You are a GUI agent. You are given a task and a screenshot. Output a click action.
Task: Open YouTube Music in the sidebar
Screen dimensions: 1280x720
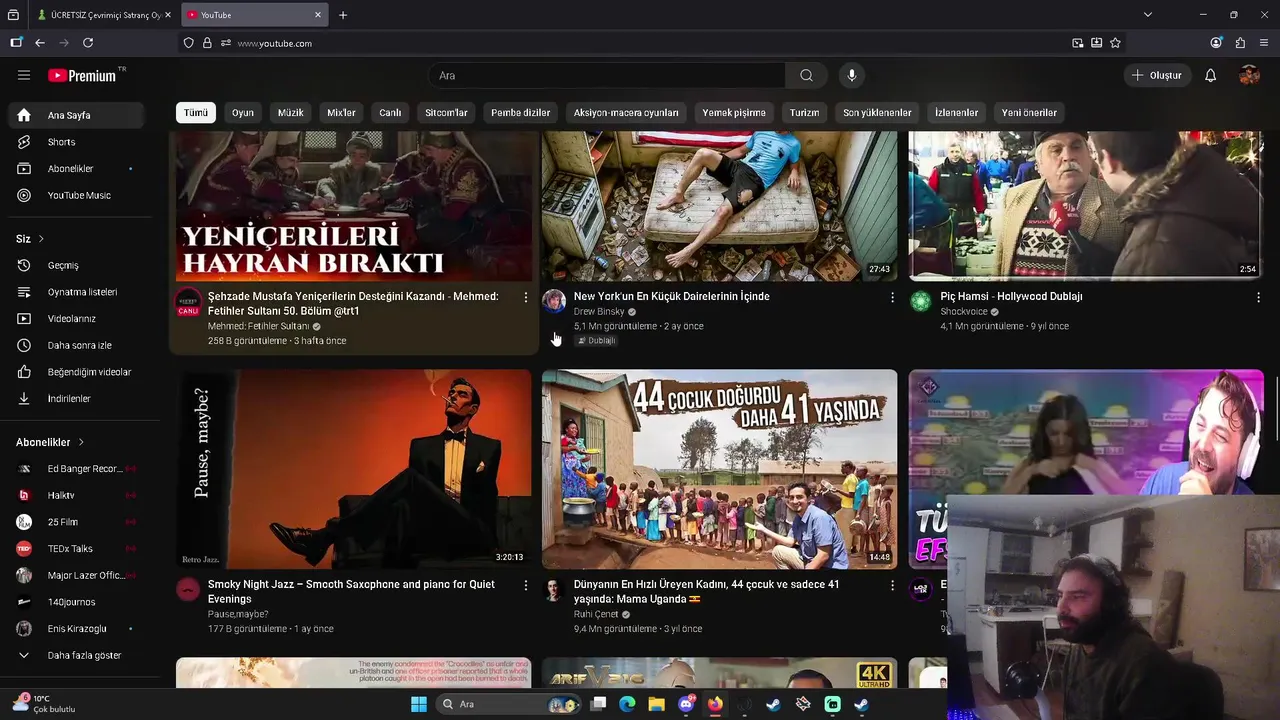(80, 195)
